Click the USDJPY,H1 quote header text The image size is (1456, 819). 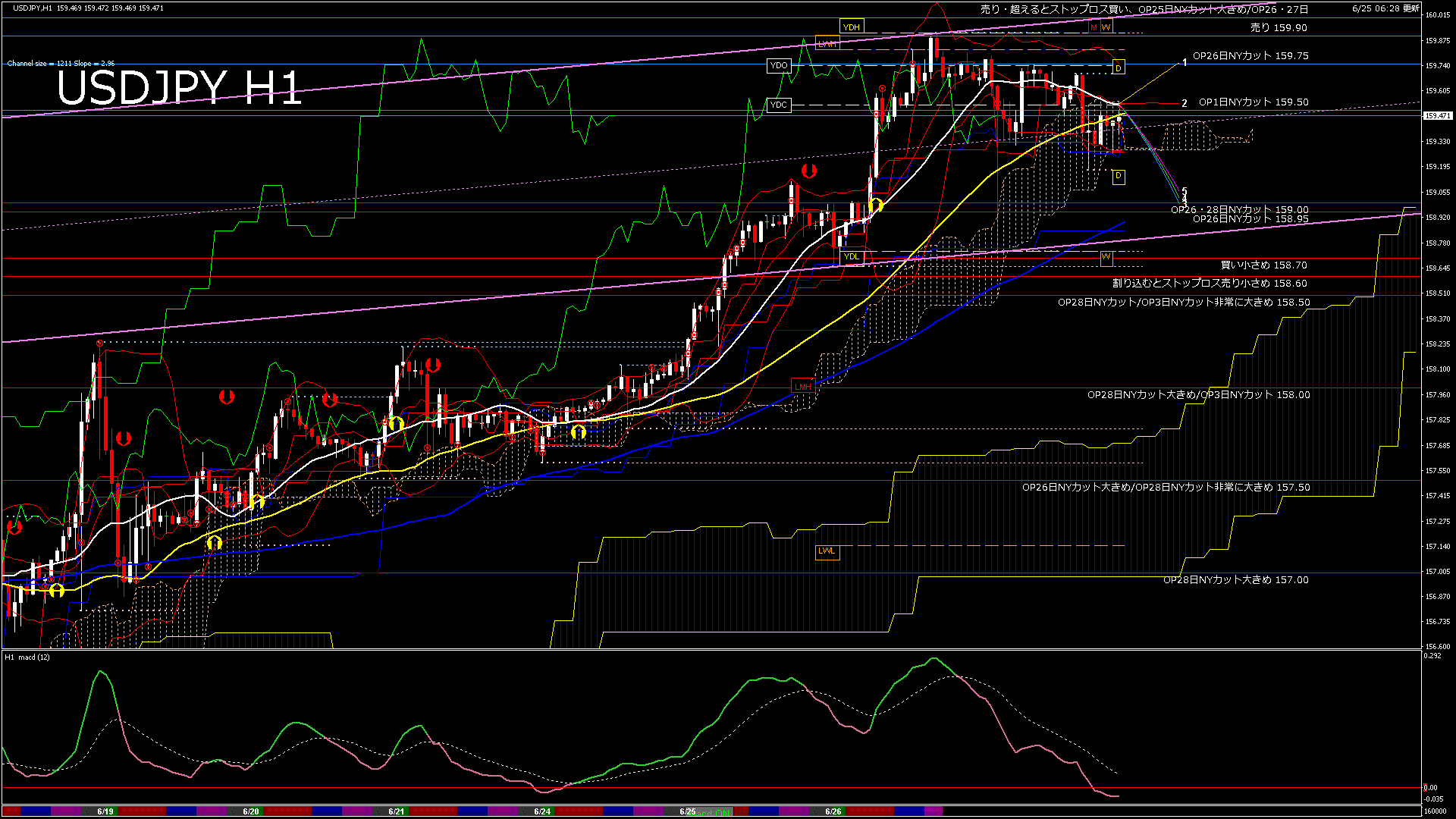click(x=88, y=8)
